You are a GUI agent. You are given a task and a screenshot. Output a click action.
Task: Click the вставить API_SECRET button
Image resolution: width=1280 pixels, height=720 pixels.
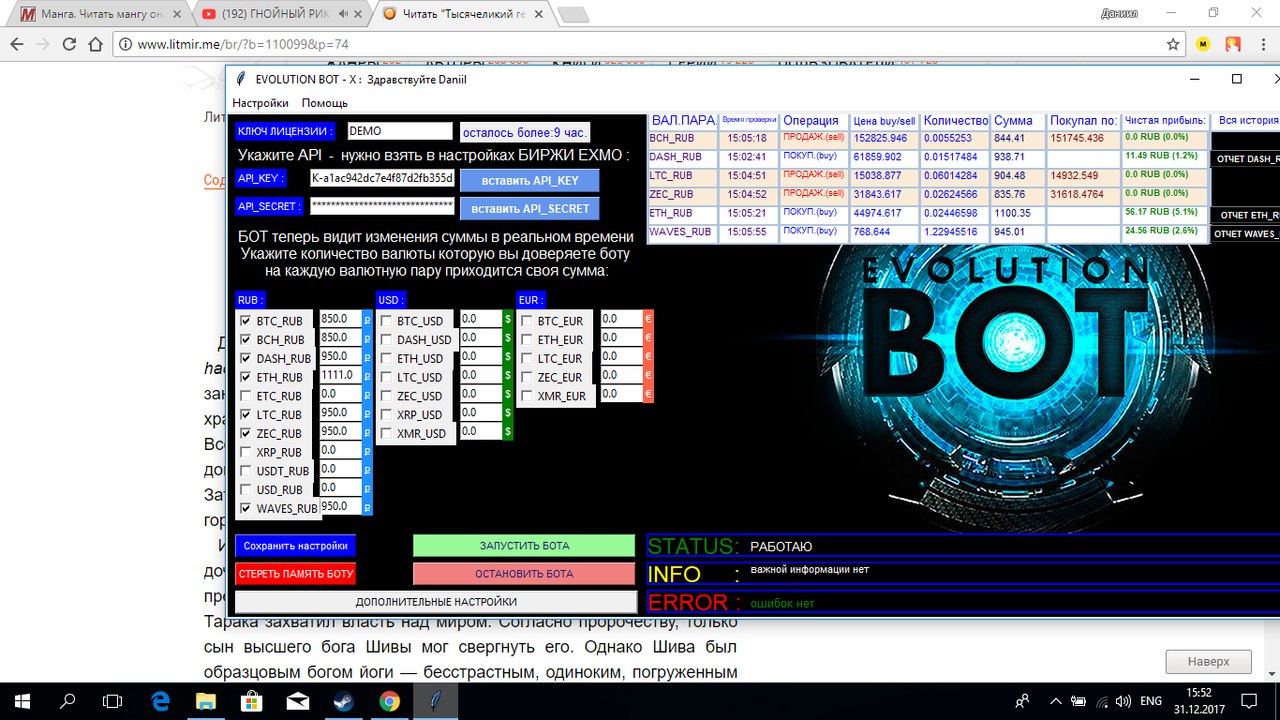pyautogui.click(x=529, y=208)
